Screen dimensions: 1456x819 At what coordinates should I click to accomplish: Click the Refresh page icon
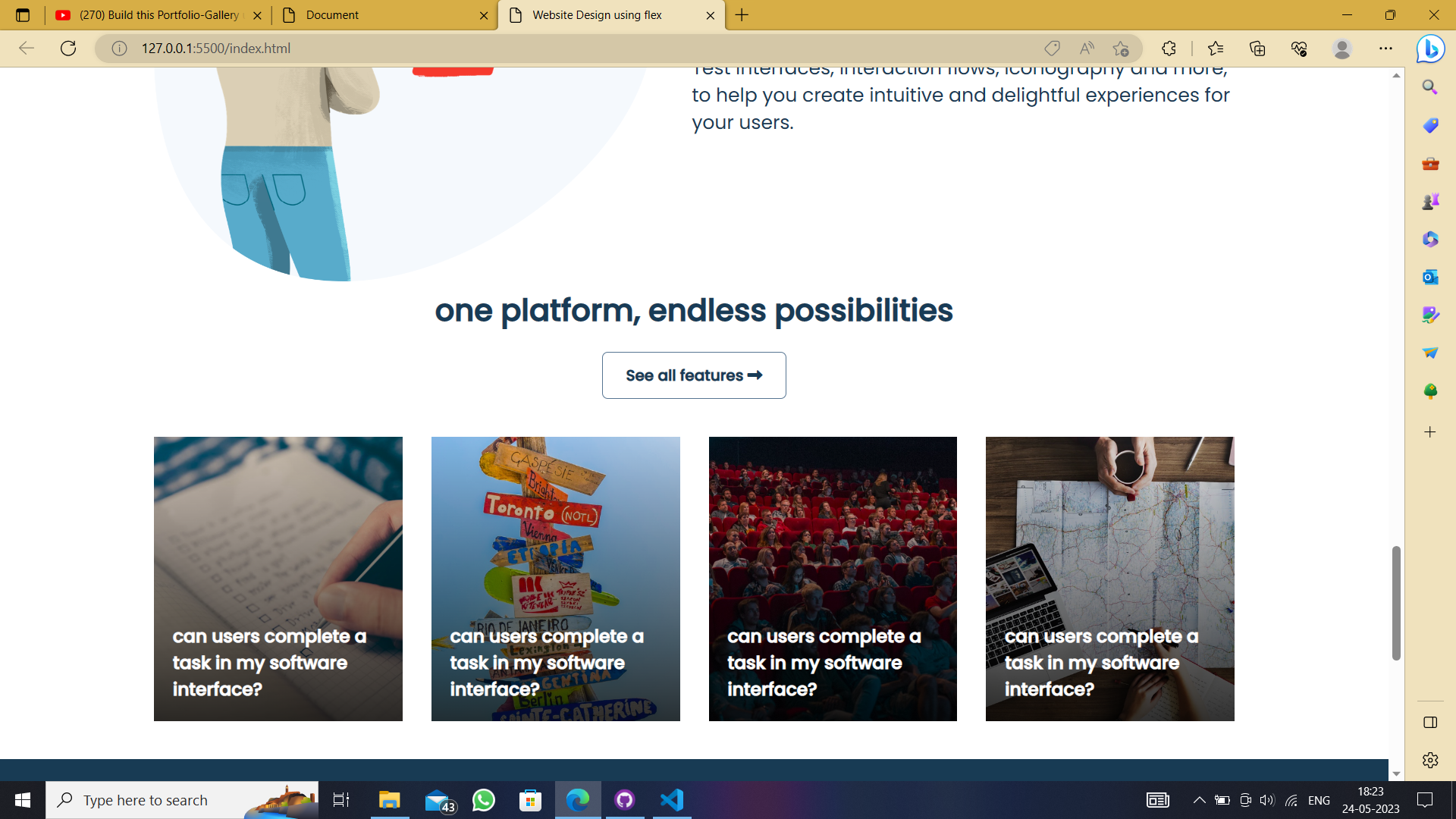(x=68, y=49)
